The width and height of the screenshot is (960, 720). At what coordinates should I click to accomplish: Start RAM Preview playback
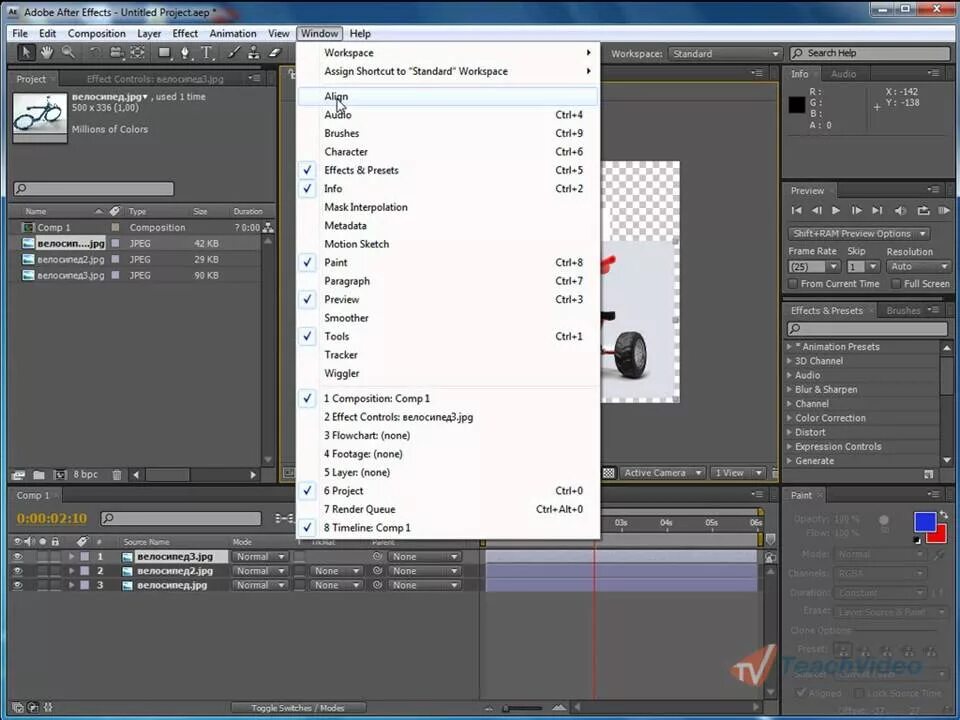(x=943, y=211)
